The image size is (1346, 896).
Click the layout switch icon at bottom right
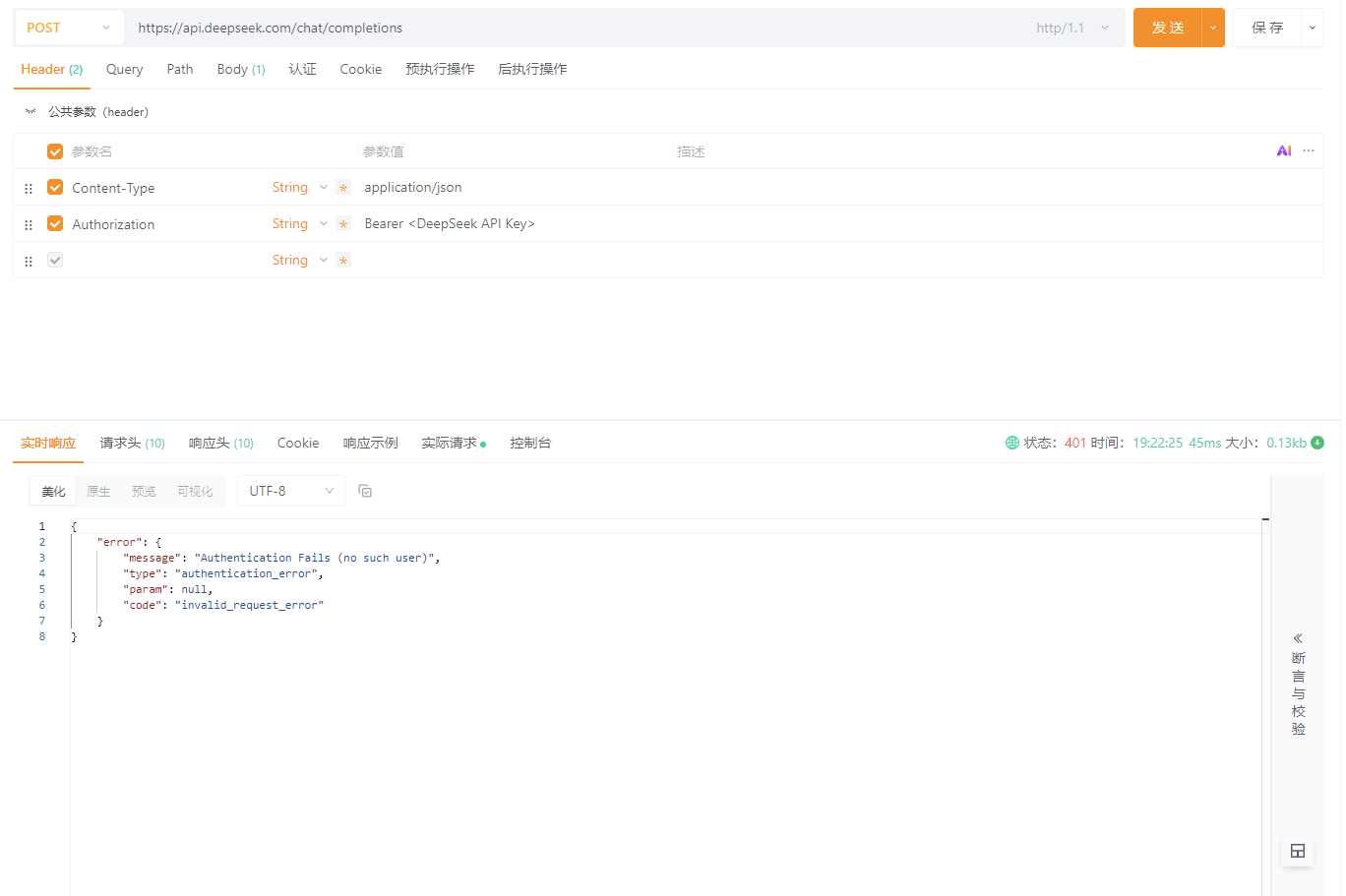[x=1297, y=851]
